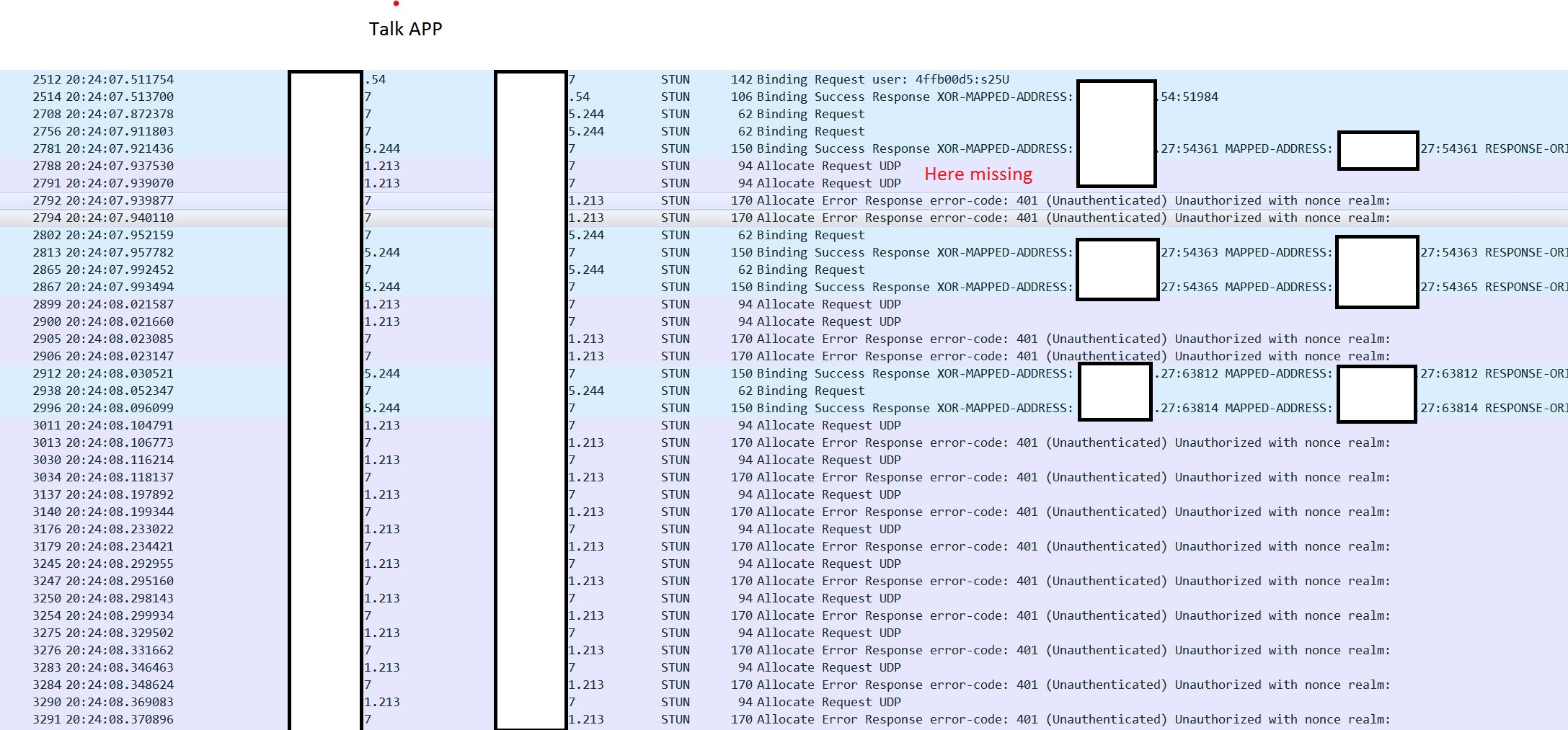This screenshot has height=730, width=1568.
Task: Highlight packet 3176 Allocate Request row
Action: (784, 529)
